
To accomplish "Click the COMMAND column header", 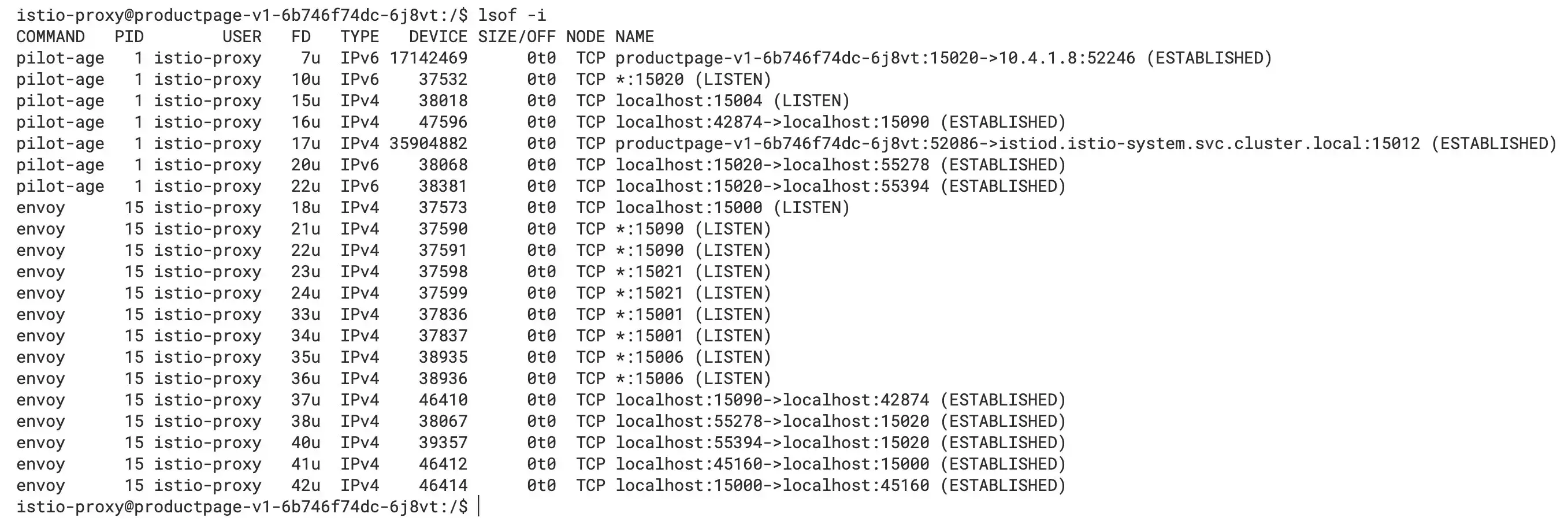I will (x=50, y=36).
